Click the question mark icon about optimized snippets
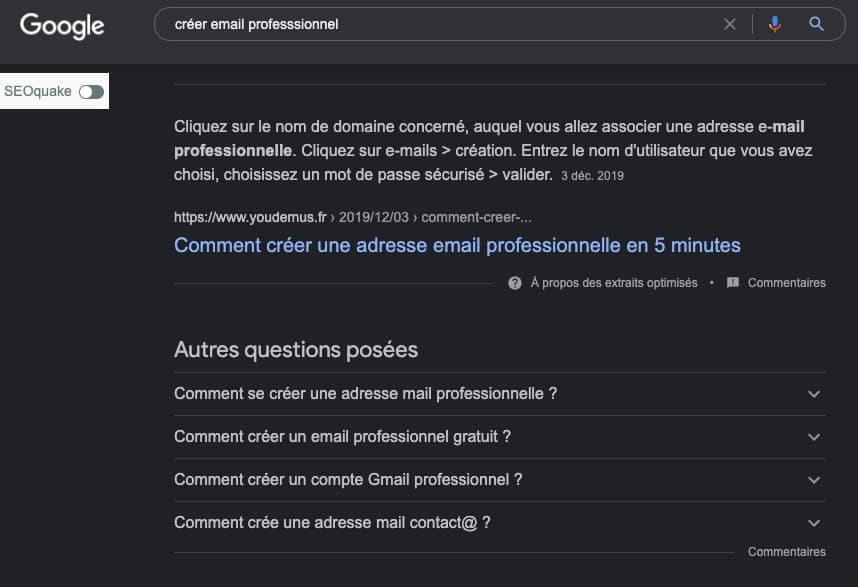 pos(514,282)
